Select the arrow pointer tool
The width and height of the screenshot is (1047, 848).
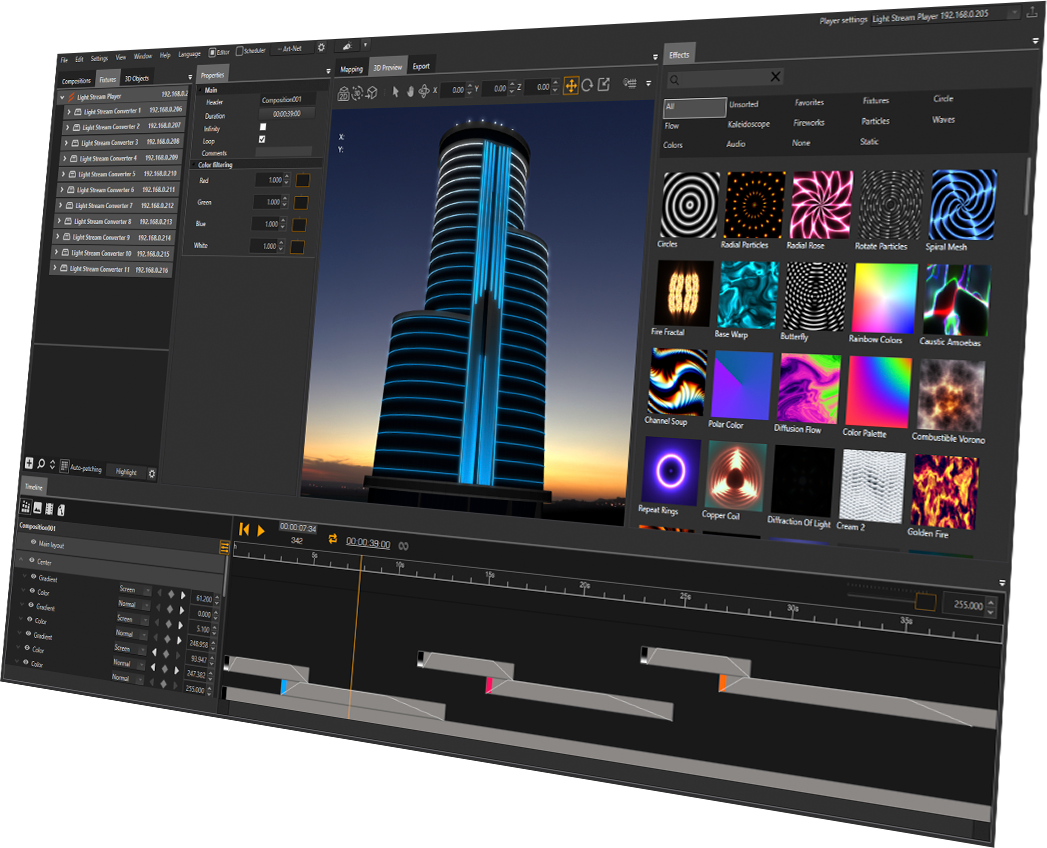(395, 91)
